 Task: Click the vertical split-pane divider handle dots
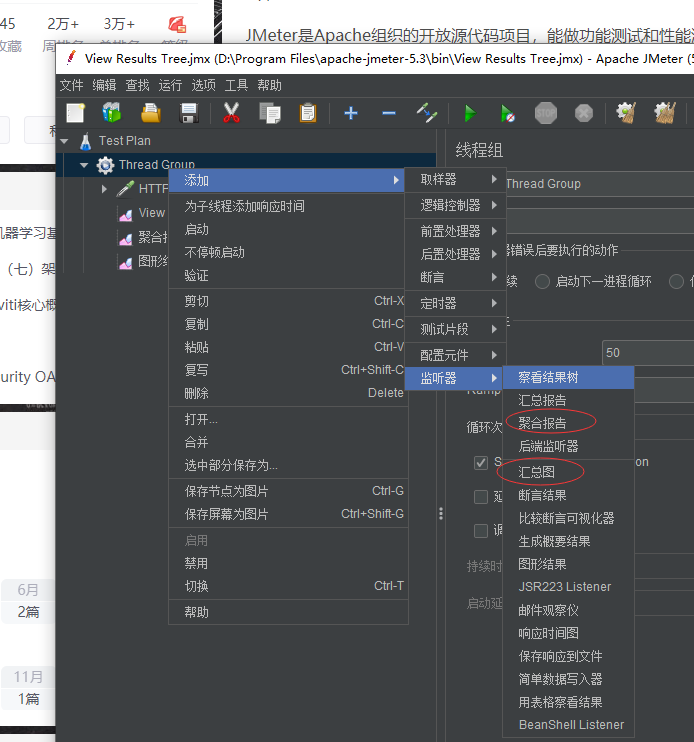click(x=441, y=514)
